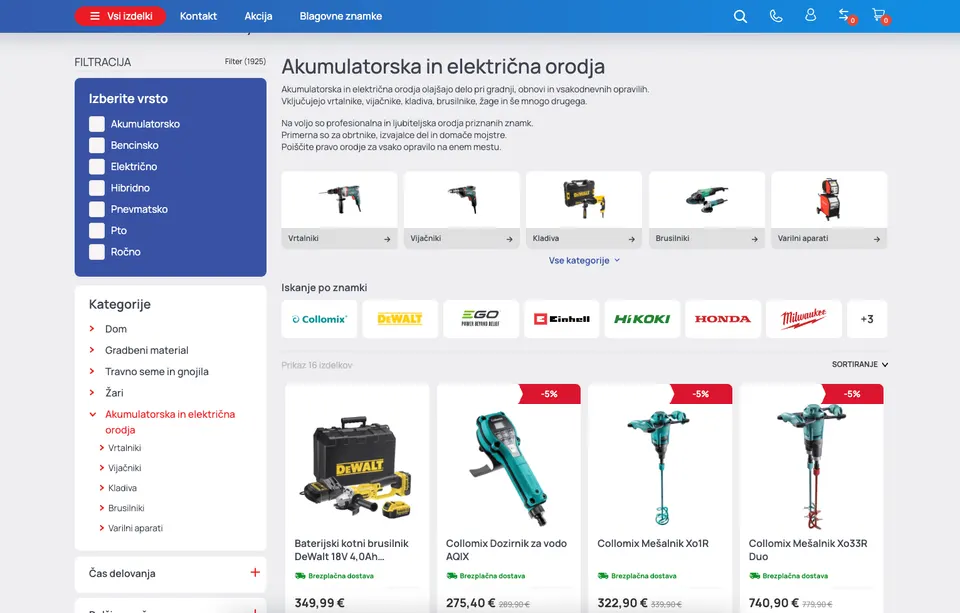Click the arrow on Brusilniki card
Viewport: 960px width, 613px height.
754,239
